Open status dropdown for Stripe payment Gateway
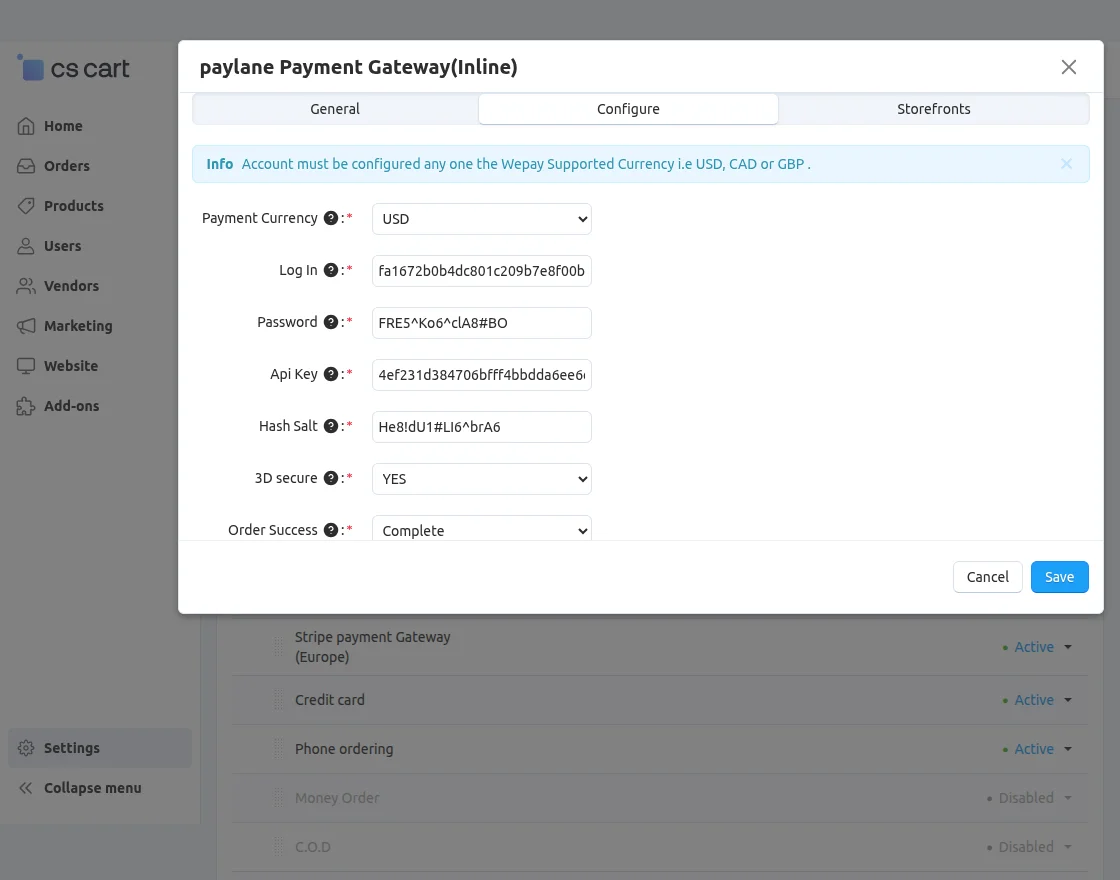The height and width of the screenshot is (880, 1120). pyautogui.click(x=1068, y=647)
